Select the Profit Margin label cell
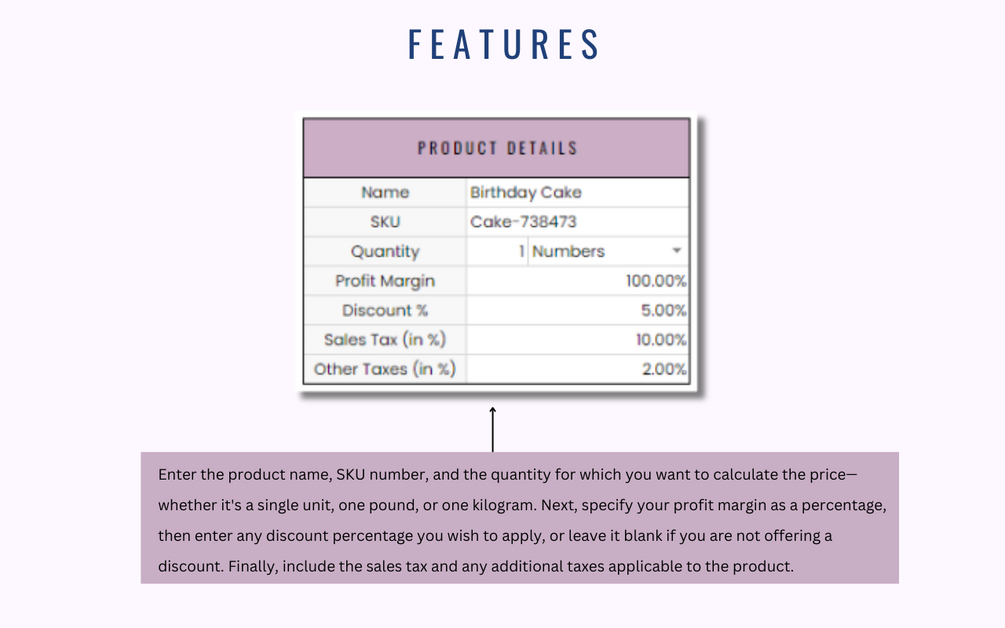1005x628 pixels. (385, 281)
